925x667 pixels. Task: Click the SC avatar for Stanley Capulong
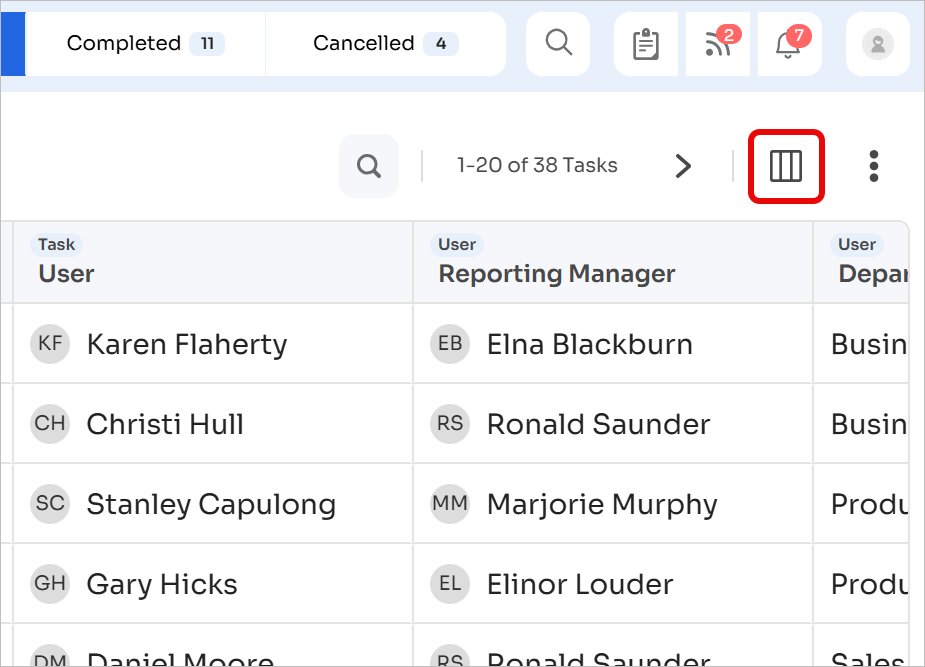[x=50, y=503]
